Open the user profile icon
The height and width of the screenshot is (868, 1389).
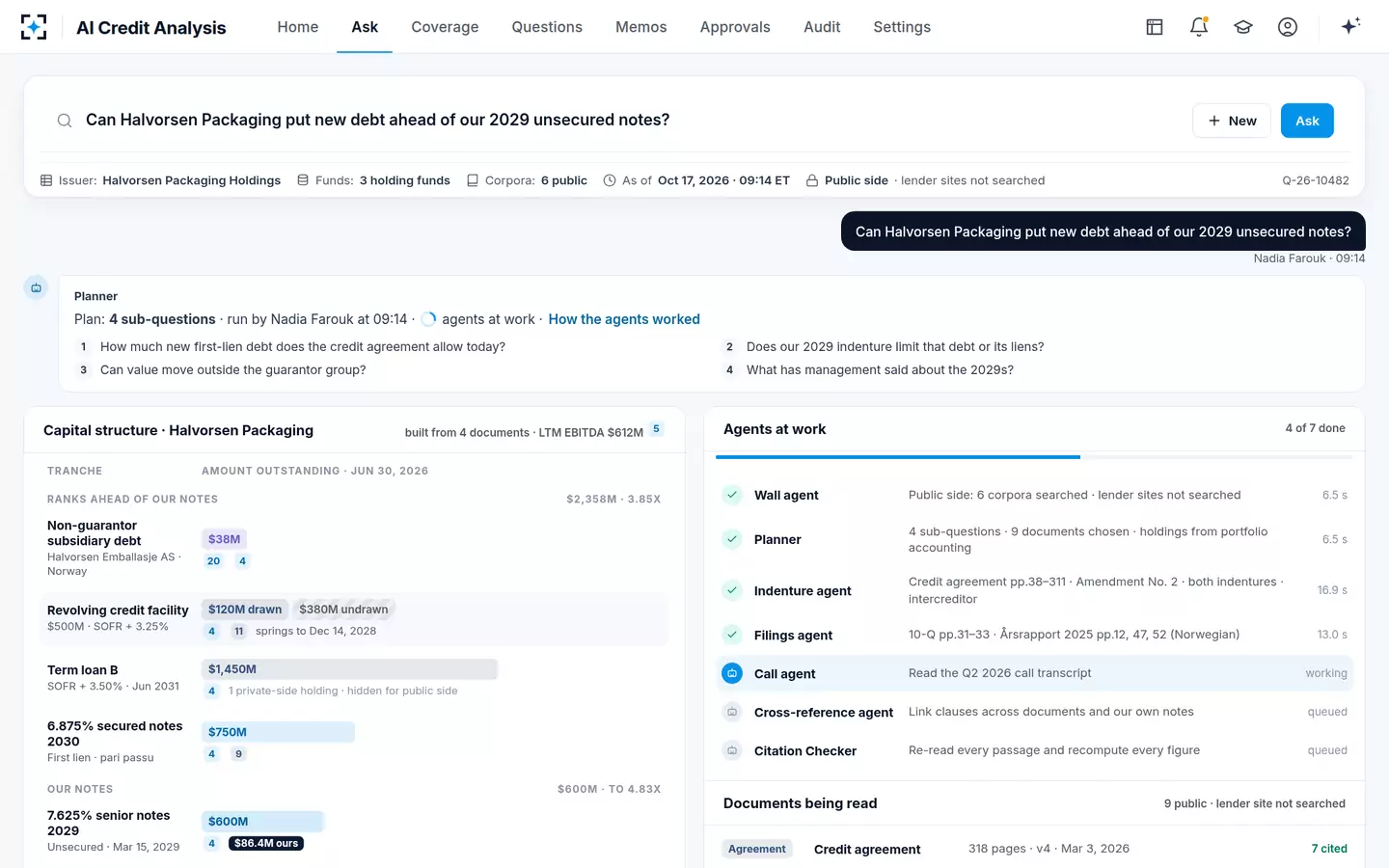tap(1288, 27)
